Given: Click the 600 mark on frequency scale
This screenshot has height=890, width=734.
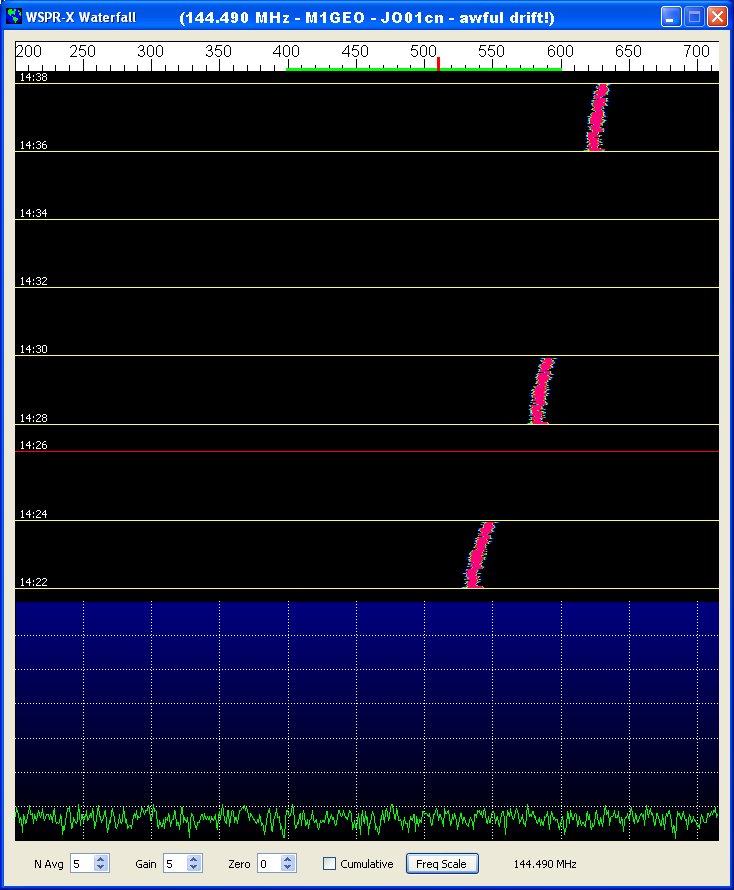Looking at the screenshot, I should [x=560, y=51].
